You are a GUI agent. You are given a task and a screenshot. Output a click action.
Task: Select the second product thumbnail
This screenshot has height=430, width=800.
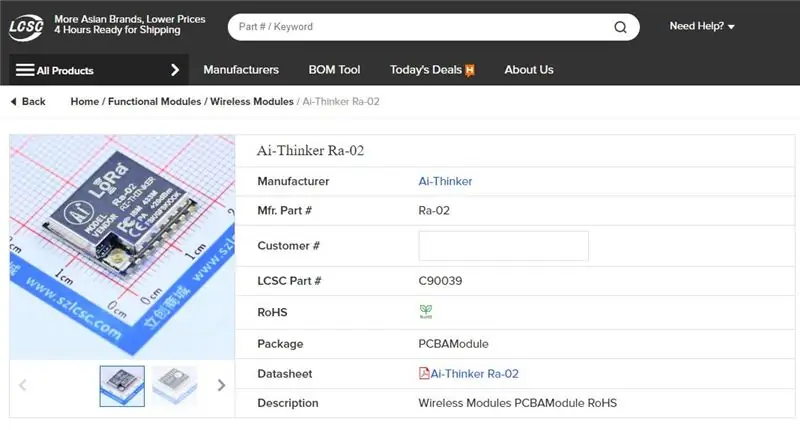[174, 386]
